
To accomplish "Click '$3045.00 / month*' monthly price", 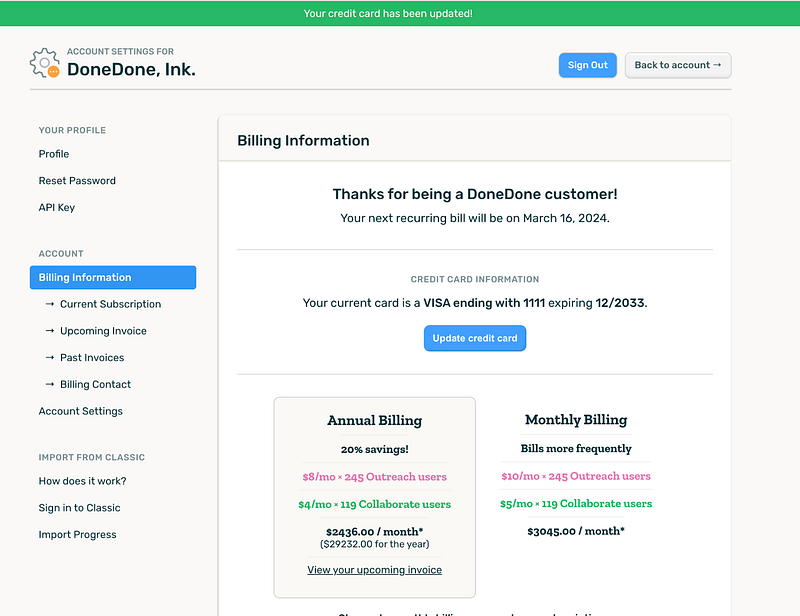I will pyautogui.click(x=576, y=531).
